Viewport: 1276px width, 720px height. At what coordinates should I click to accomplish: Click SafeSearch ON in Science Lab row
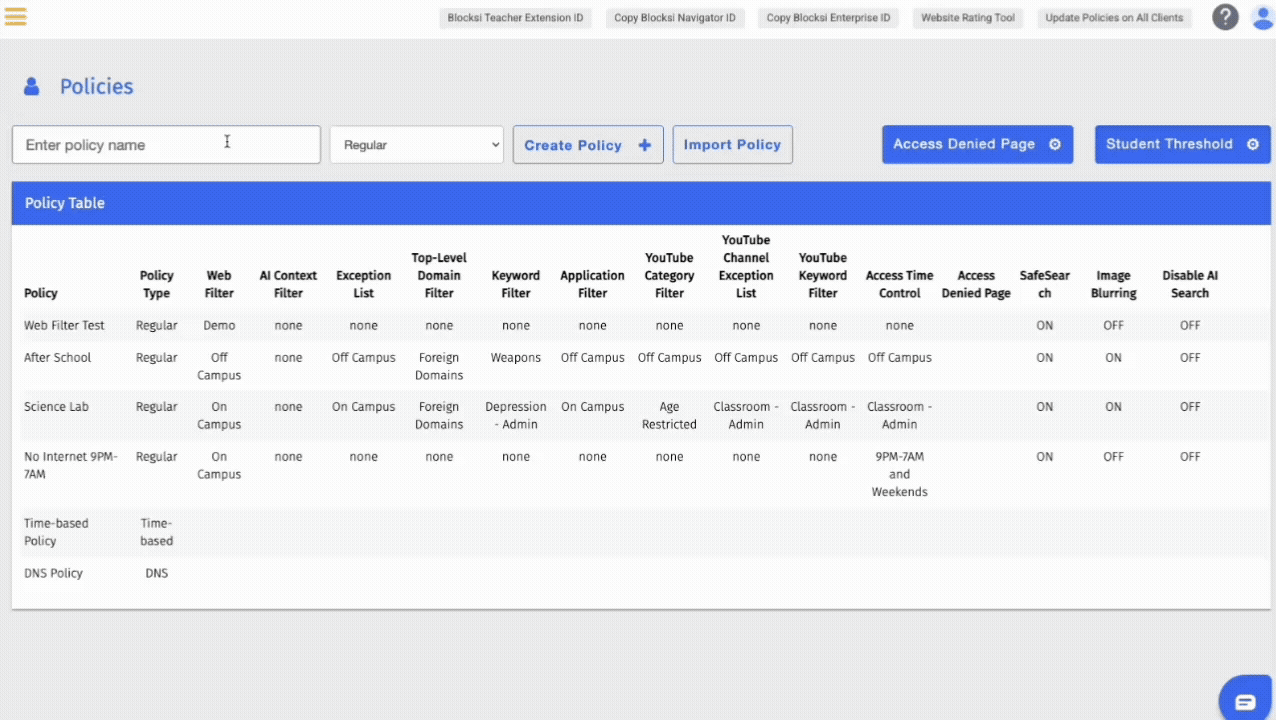click(1044, 407)
